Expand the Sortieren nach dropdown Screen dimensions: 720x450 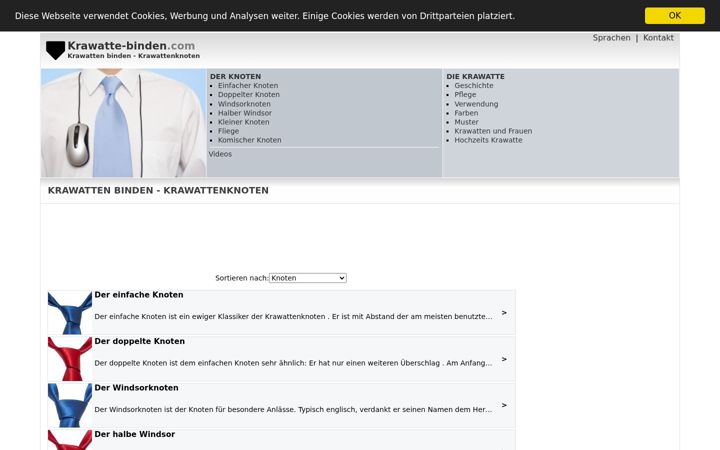pos(308,278)
